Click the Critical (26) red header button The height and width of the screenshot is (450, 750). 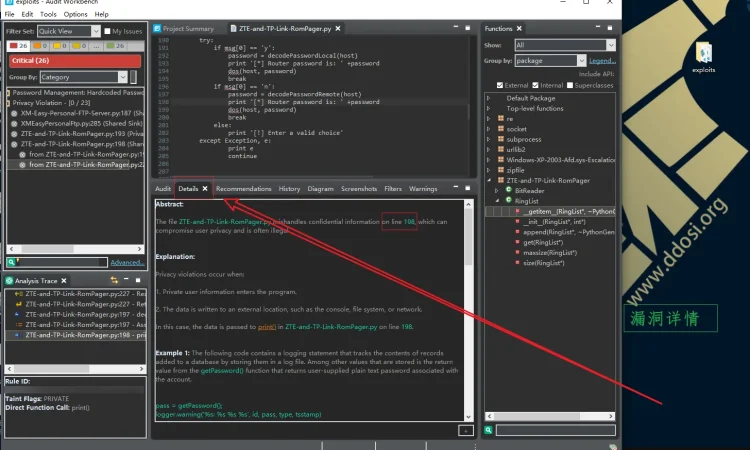(75, 61)
